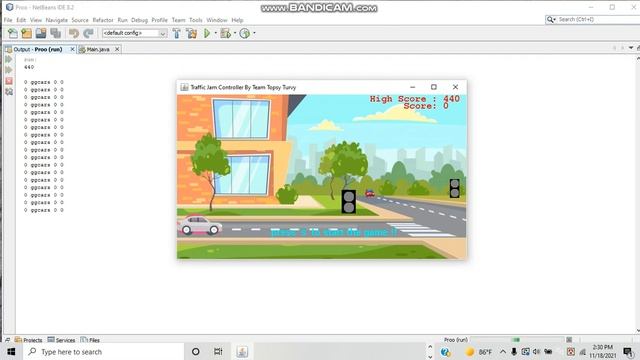Screen dimensions: 640x360
Task: Open the Profile menu
Action: [x=160, y=20]
